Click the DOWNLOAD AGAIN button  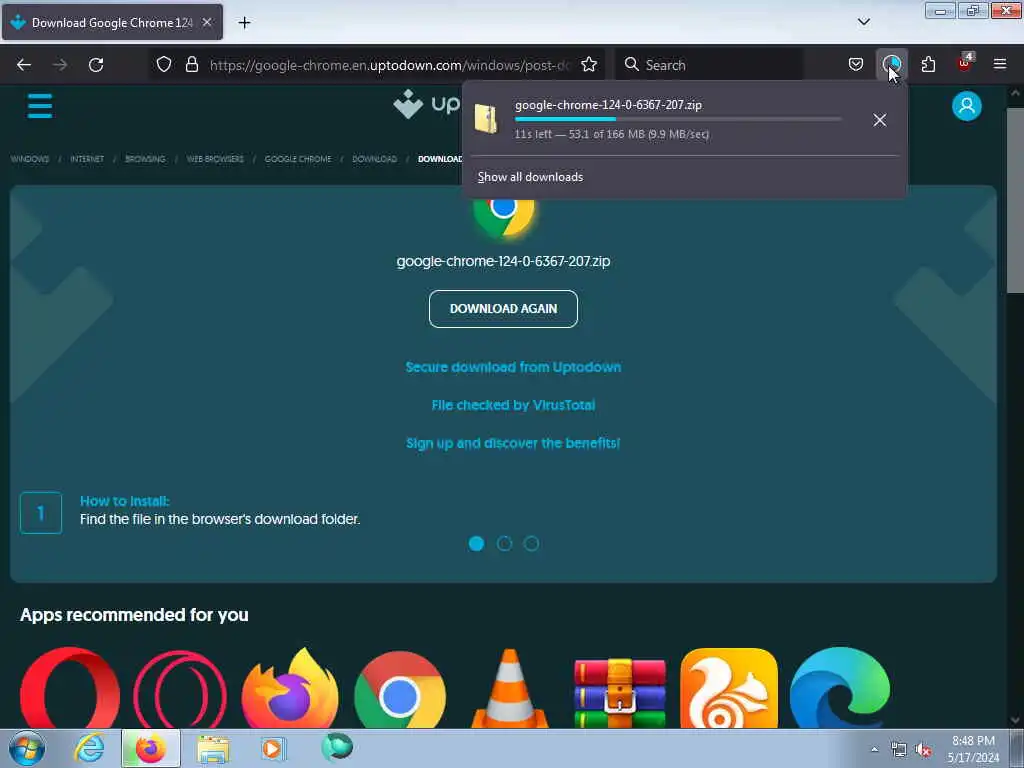pyautogui.click(x=503, y=309)
